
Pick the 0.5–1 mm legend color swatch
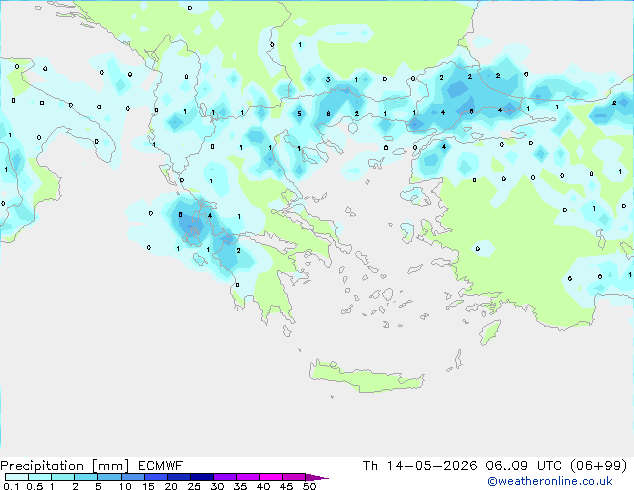(x=40, y=477)
